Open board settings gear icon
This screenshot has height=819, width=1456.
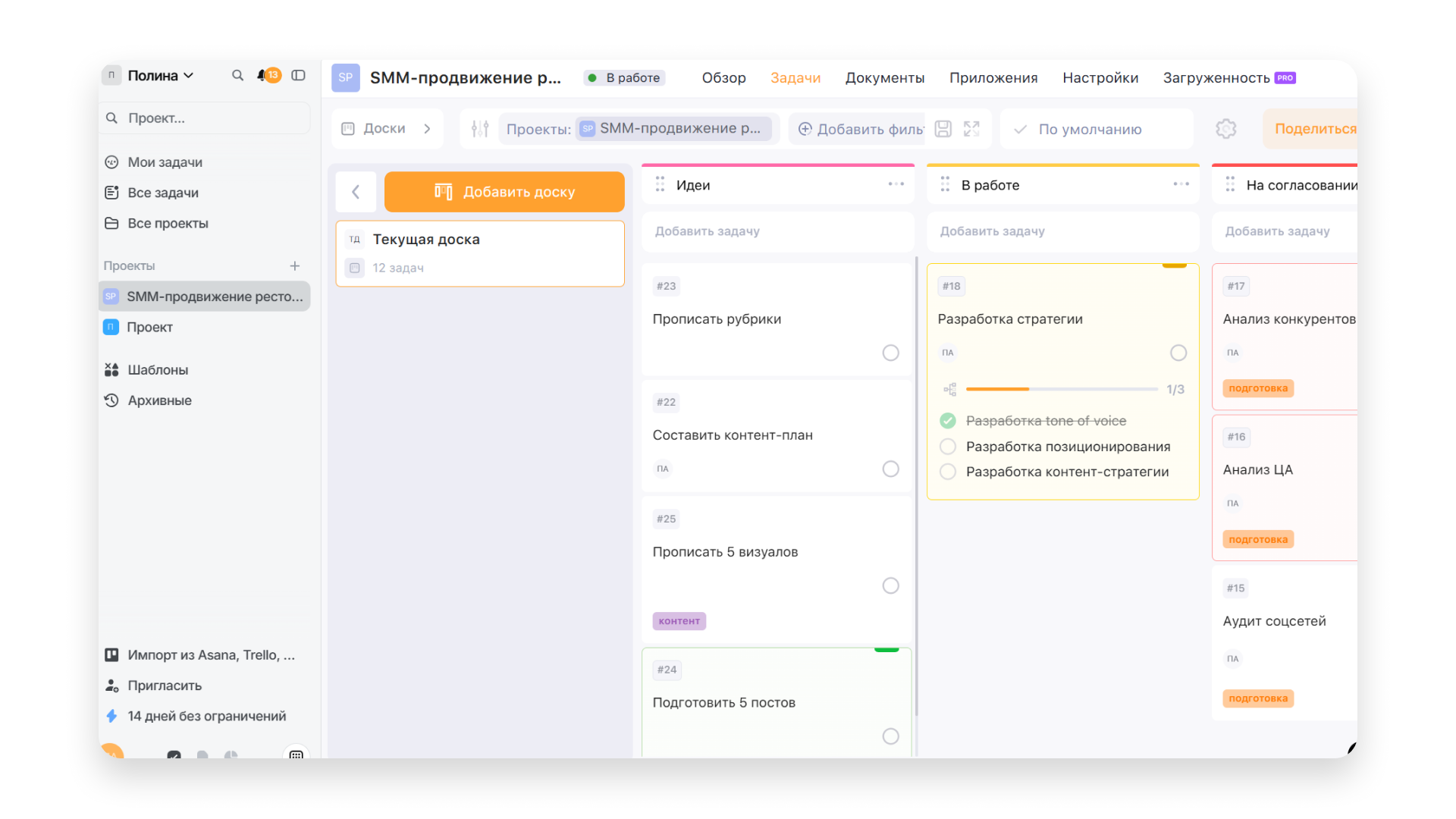coord(1225,129)
